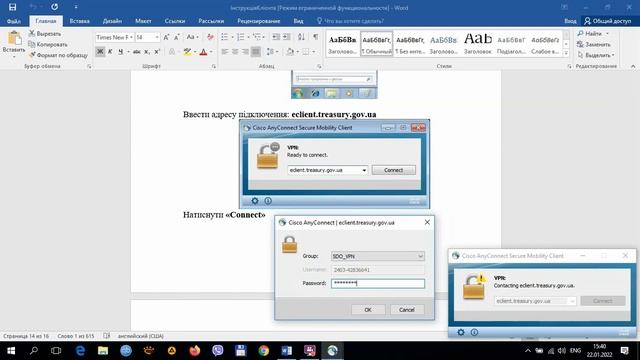
Task: Toggle Italic formatting (К)
Action: click(110, 52)
